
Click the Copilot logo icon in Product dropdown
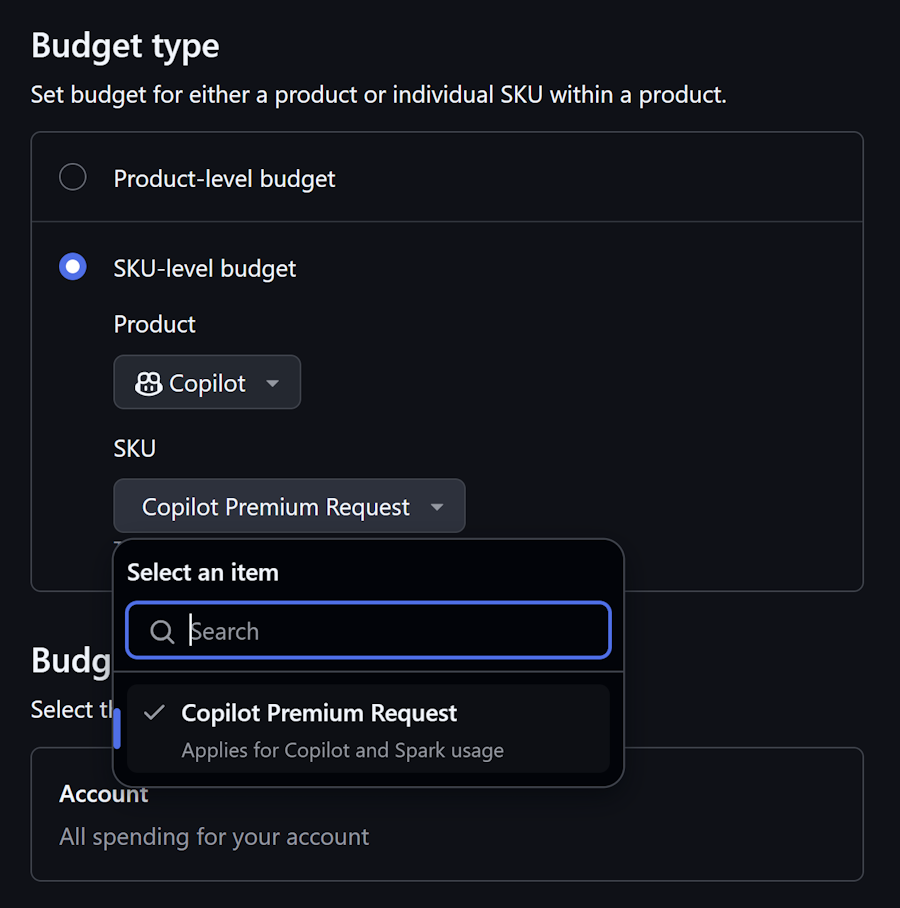click(148, 383)
